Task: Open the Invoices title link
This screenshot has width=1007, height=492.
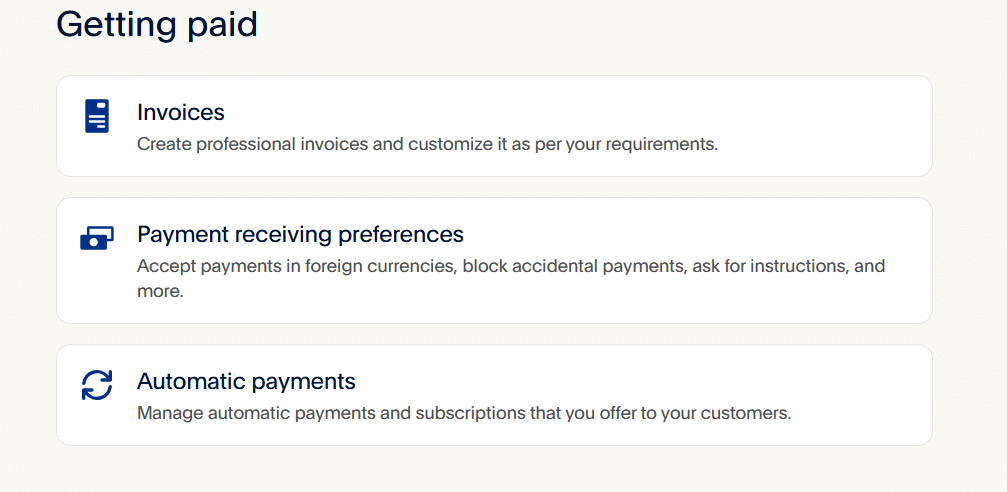Action: [180, 112]
